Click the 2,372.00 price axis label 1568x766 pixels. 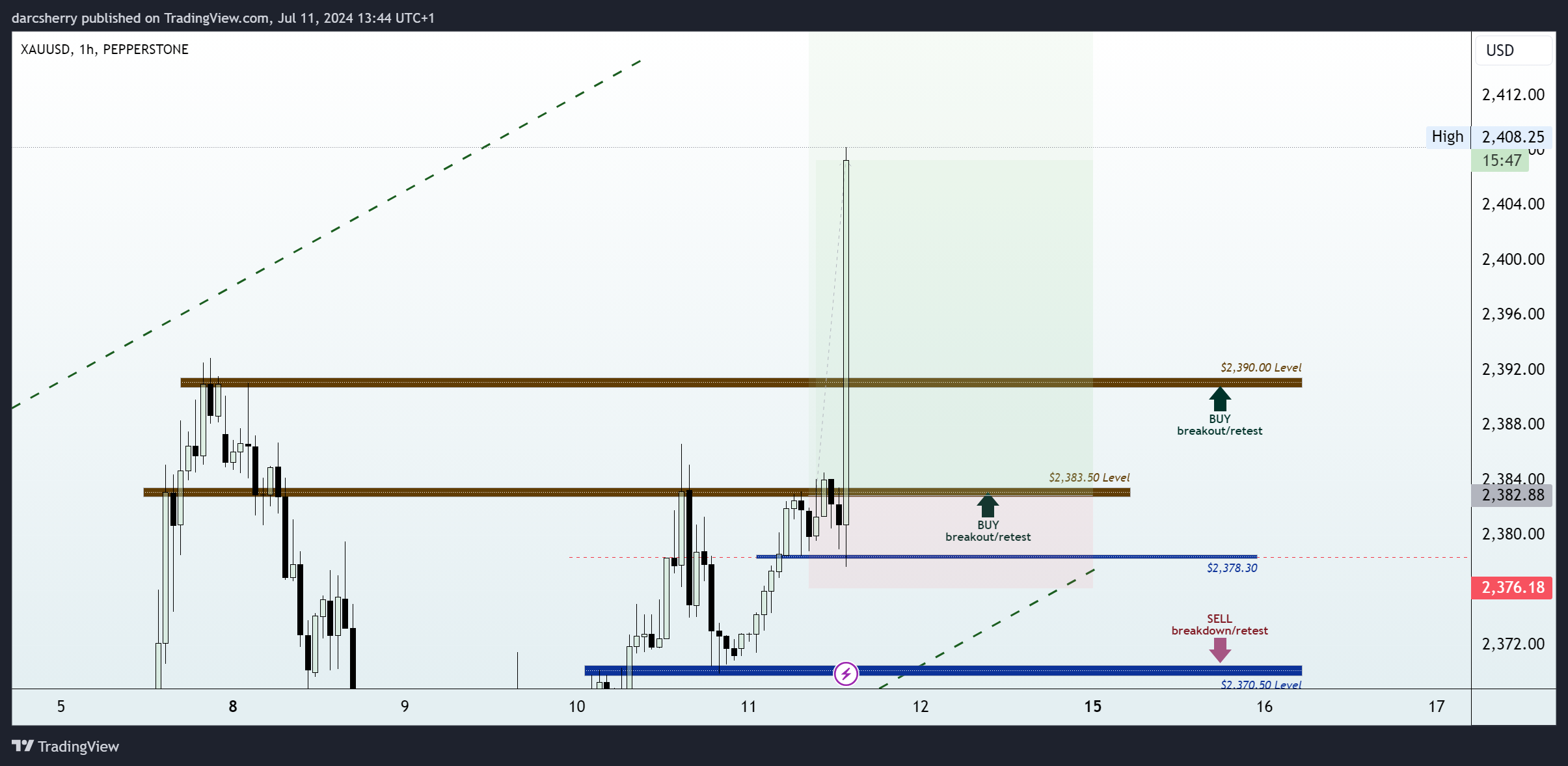pos(1513,644)
